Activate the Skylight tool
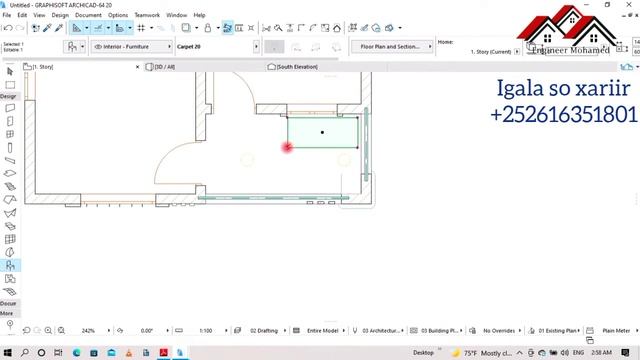Image resolution: width=640 pixels, height=360 pixels. click(x=10, y=226)
